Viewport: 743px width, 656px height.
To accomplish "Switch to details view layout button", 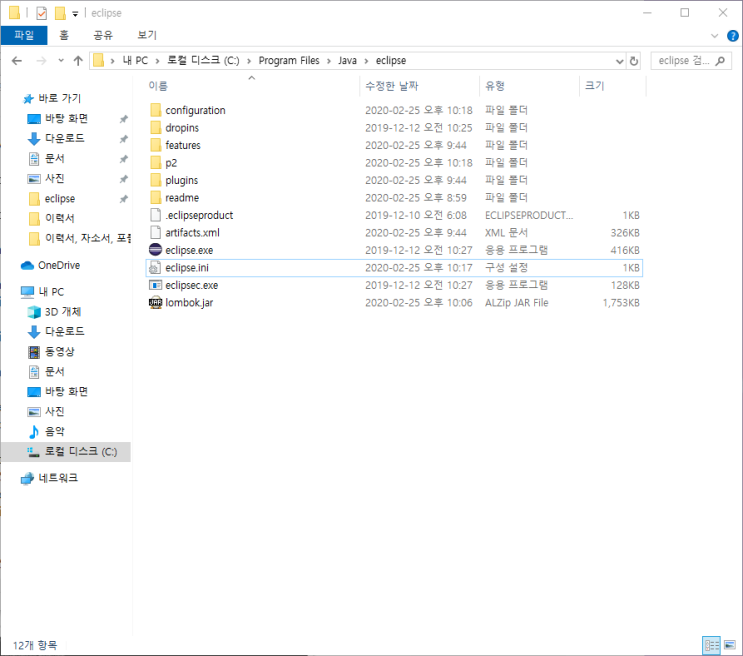I will tap(711, 645).
